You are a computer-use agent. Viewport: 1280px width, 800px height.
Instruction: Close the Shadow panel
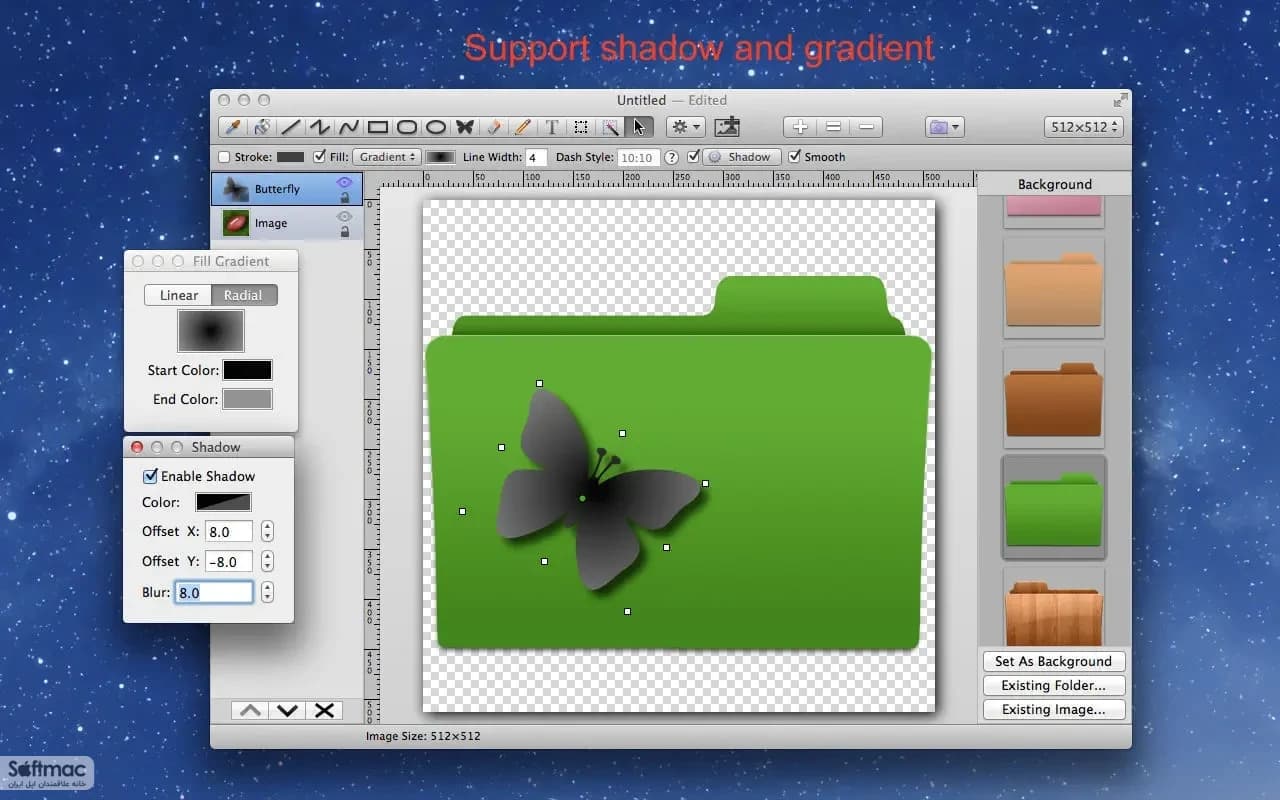tap(138, 447)
